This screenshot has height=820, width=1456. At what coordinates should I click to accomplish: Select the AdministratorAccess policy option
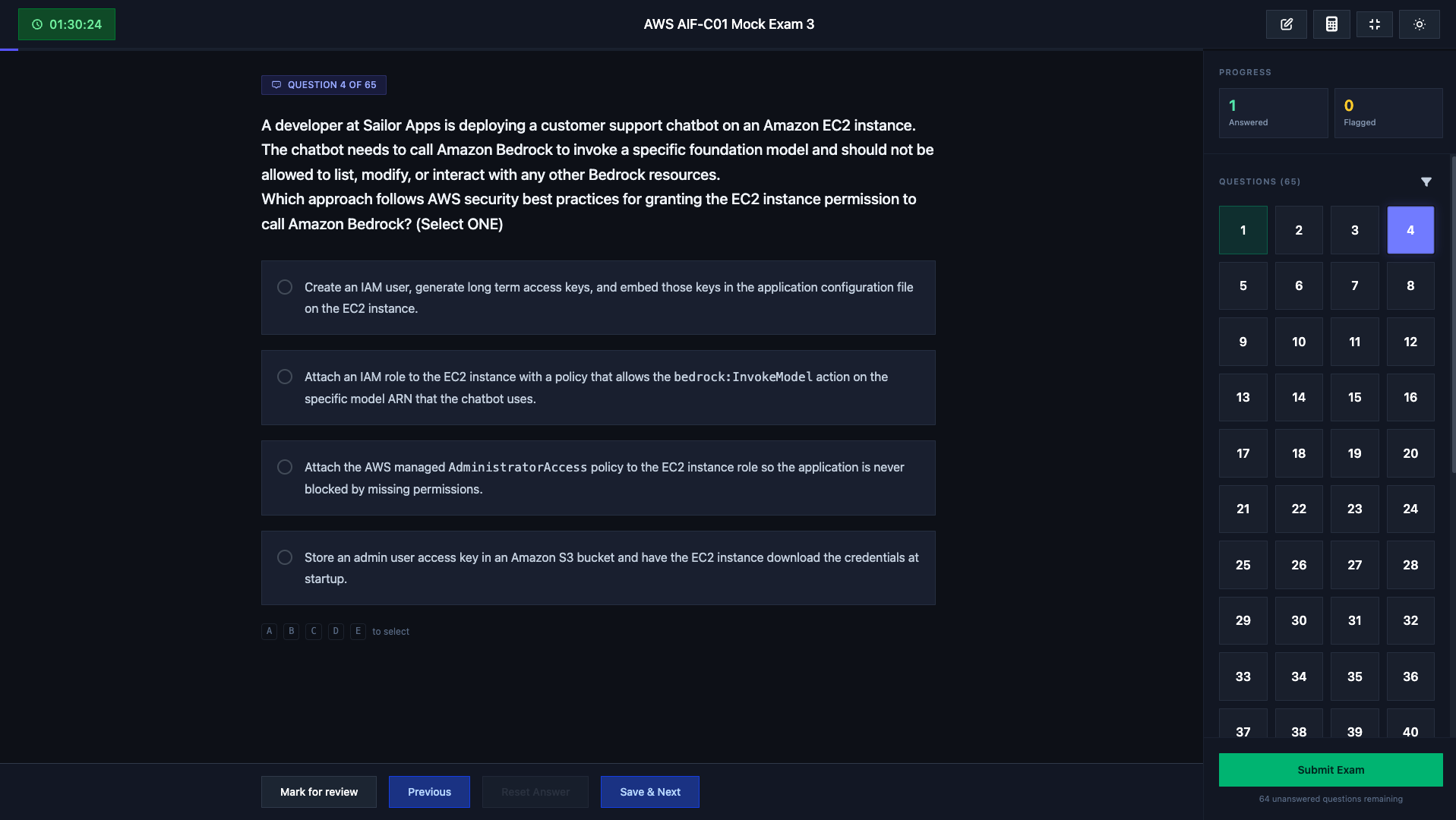point(598,478)
